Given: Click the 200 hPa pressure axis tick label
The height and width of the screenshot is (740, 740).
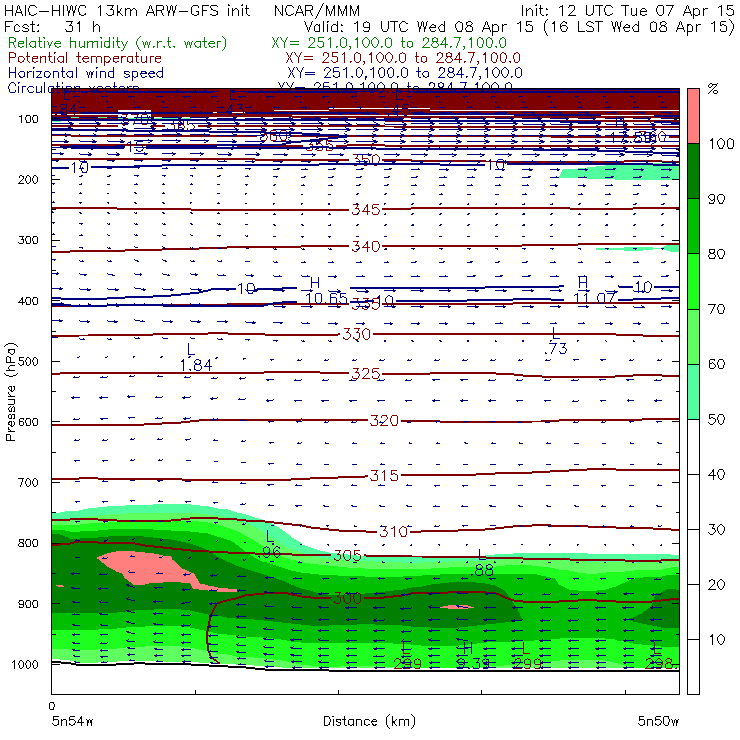Looking at the screenshot, I should point(28,179).
